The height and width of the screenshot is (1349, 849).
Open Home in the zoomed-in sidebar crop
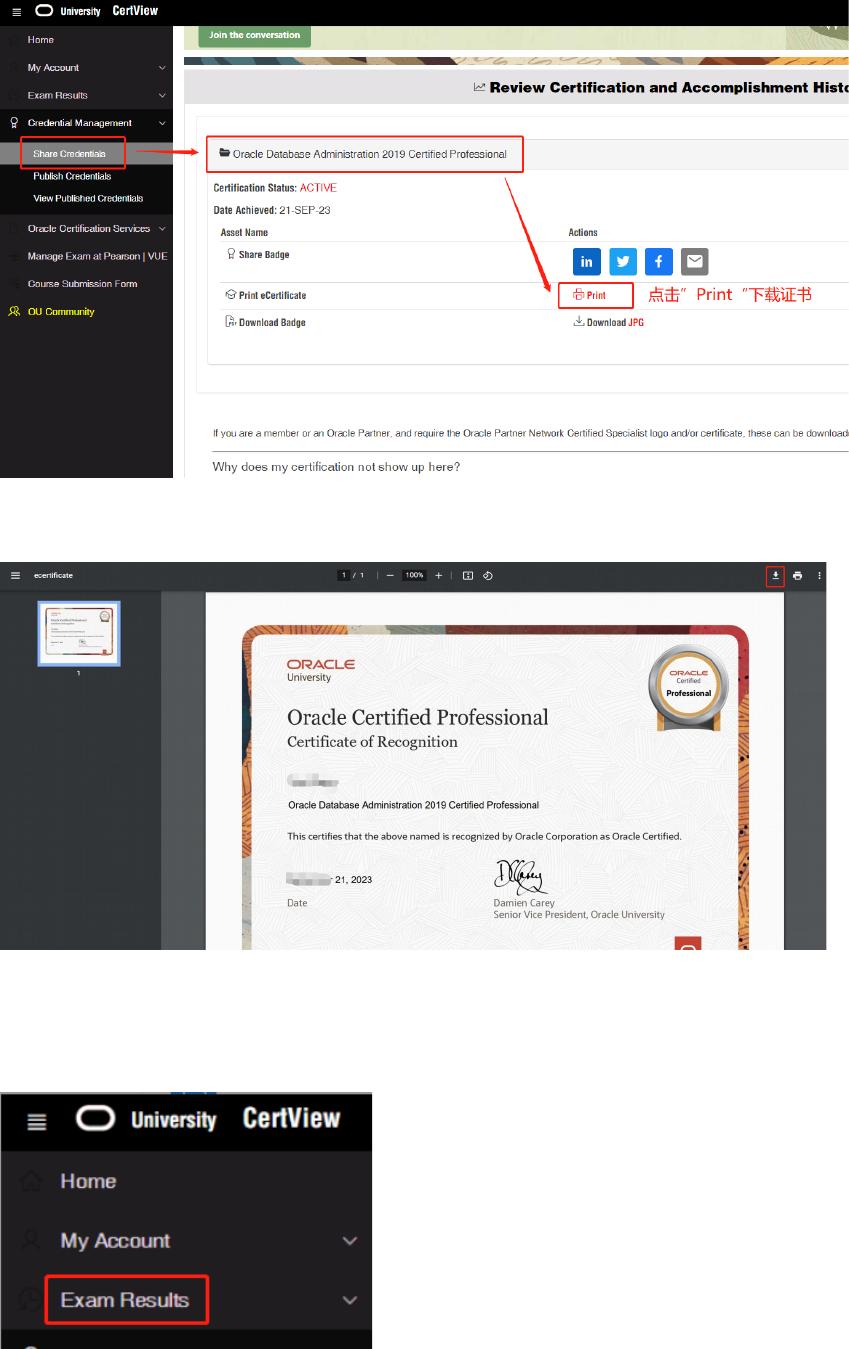(88, 1181)
